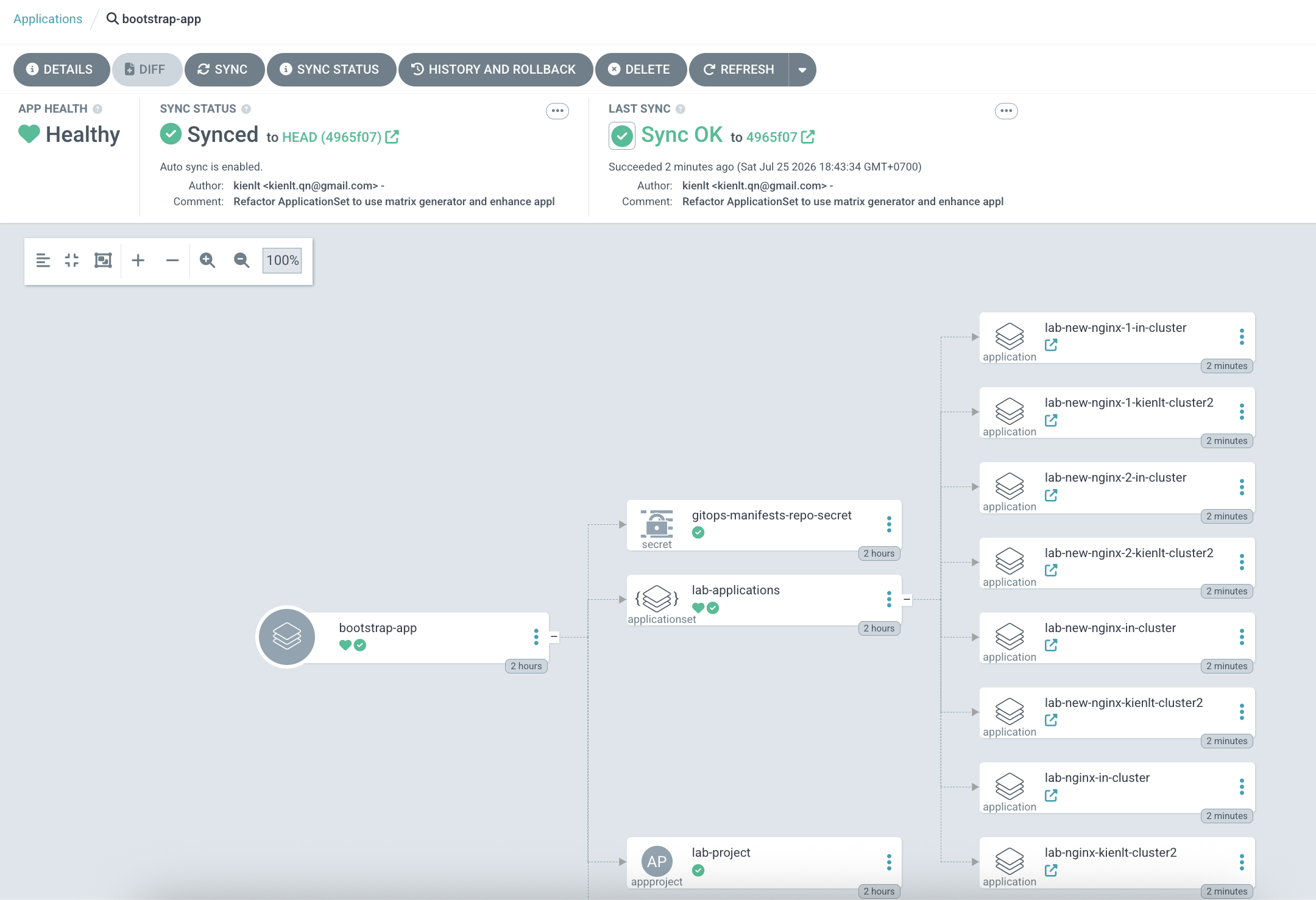Click the compact tree view icon in the graph toolbar

point(43,261)
